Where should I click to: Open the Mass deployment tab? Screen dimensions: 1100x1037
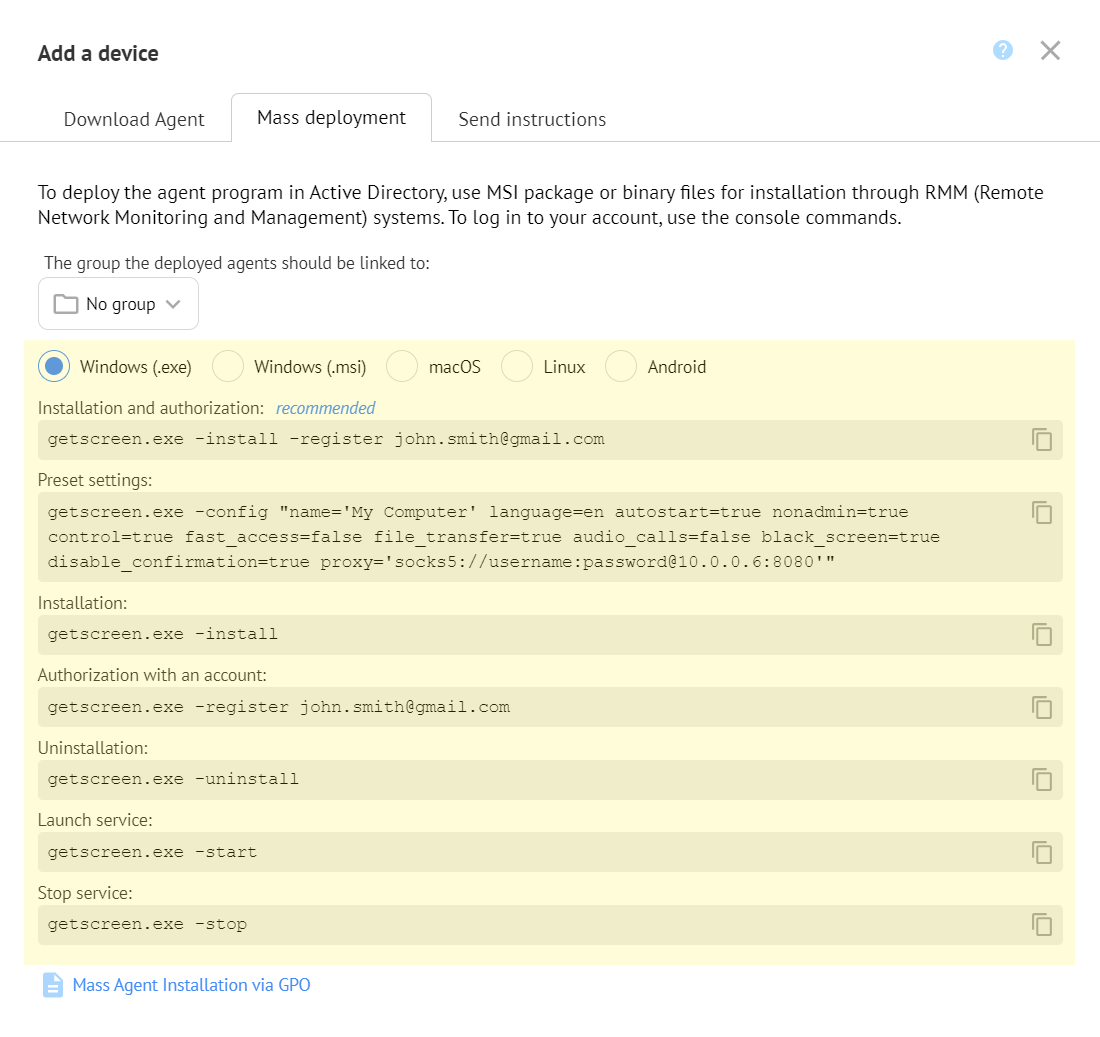(x=331, y=118)
